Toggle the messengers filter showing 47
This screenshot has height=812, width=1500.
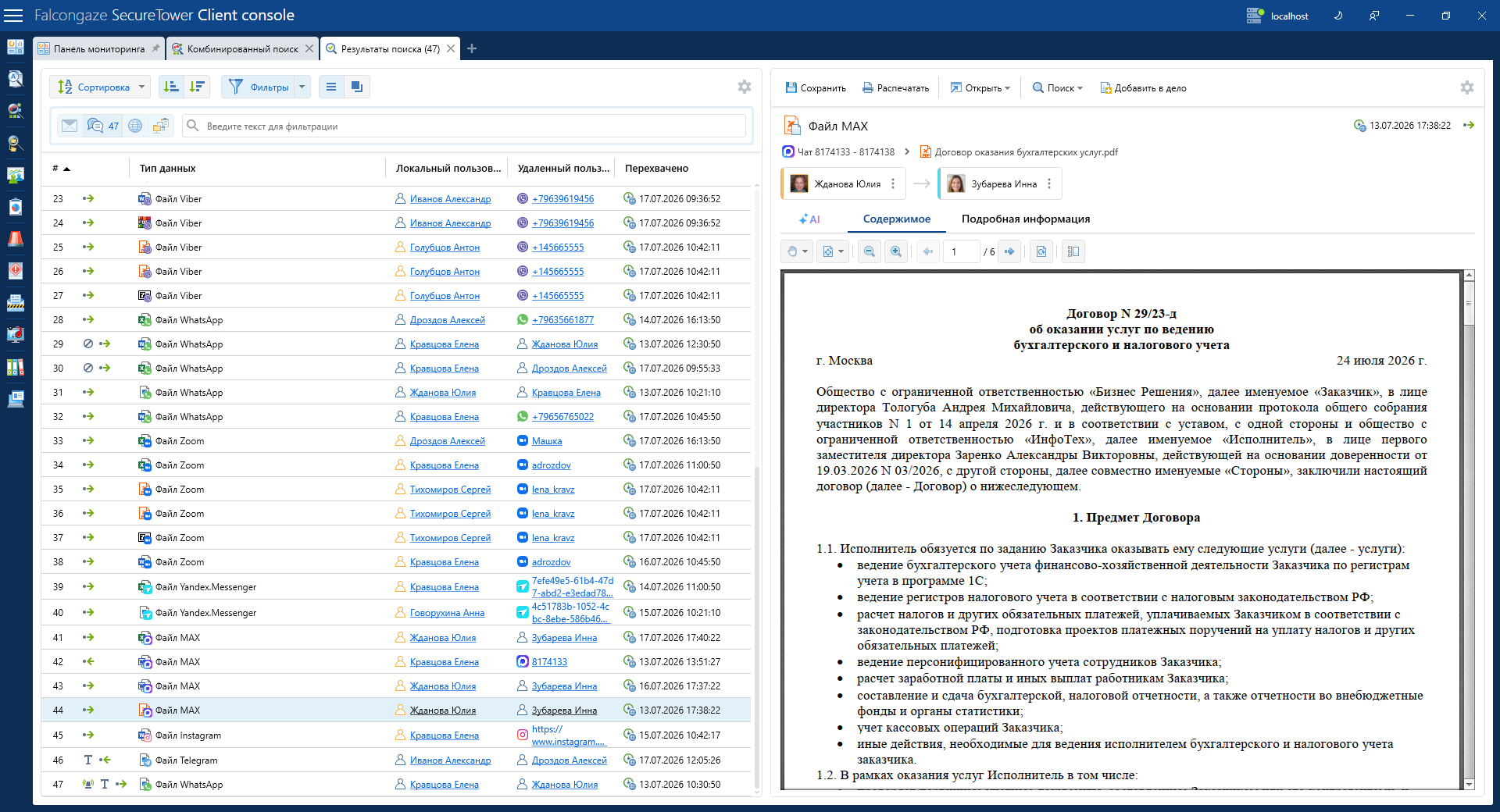pyautogui.click(x=102, y=126)
